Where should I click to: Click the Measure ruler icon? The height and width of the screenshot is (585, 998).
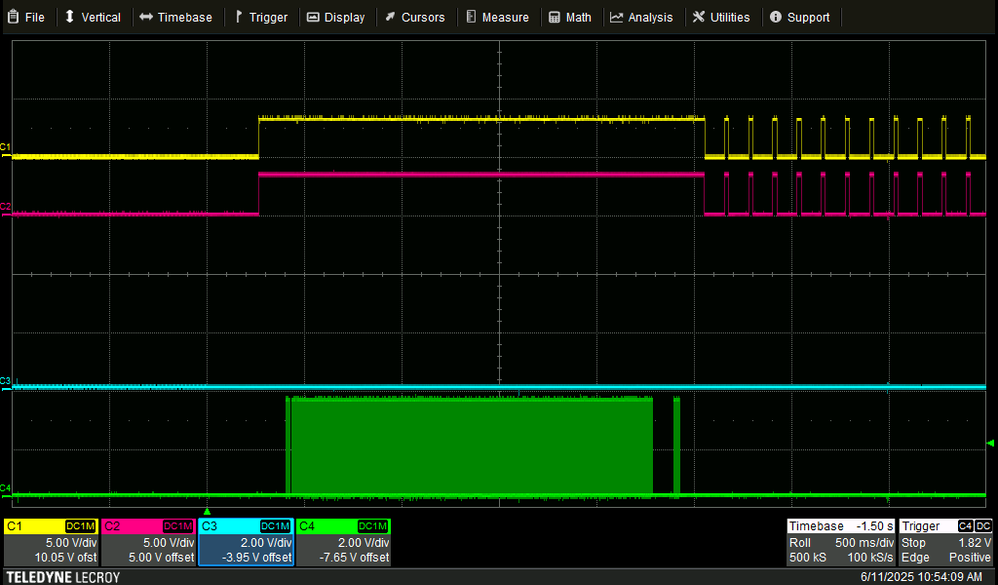[x=471, y=17]
